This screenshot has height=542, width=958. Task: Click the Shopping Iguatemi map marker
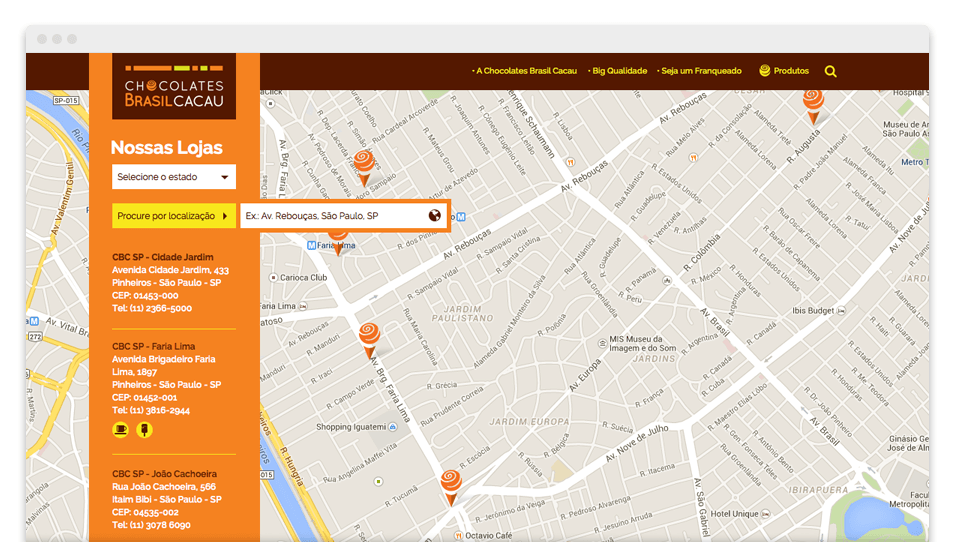pyautogui.click(x=393, y=427)
